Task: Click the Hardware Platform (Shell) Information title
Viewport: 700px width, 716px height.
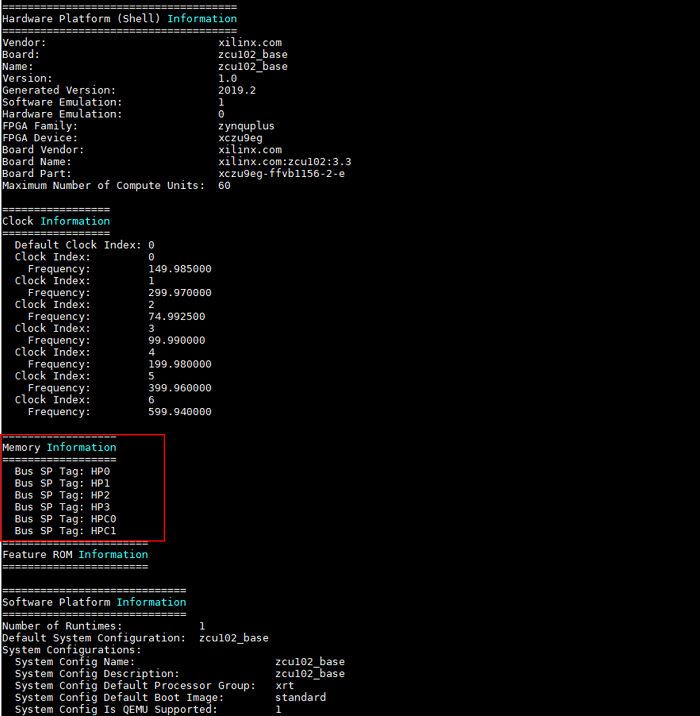Action: tap(120, 19)
